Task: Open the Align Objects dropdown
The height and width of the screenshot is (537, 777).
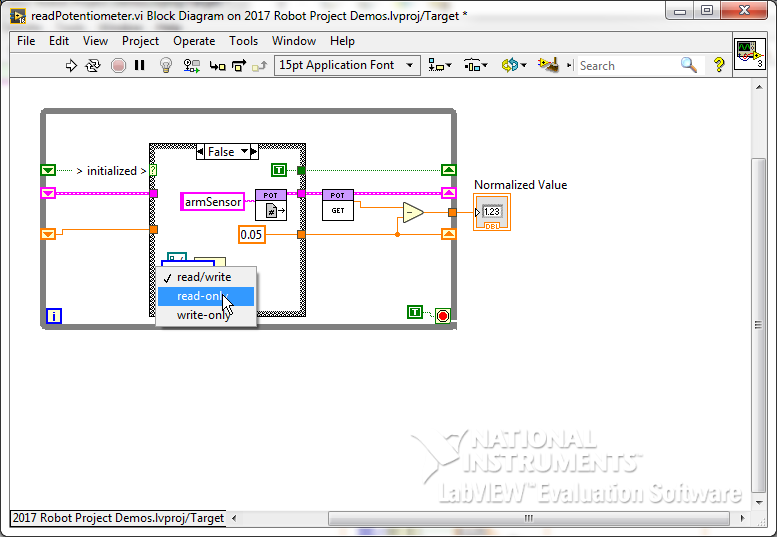Action: click(439, 66)
